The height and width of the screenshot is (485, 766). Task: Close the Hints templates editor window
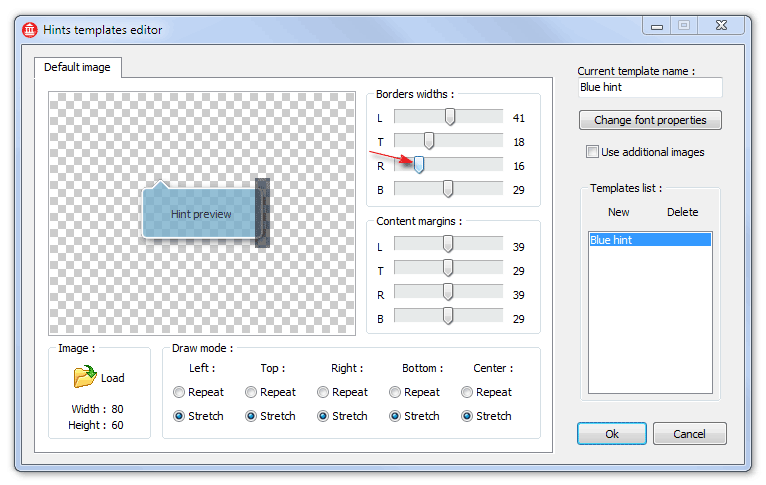(721, 25)
